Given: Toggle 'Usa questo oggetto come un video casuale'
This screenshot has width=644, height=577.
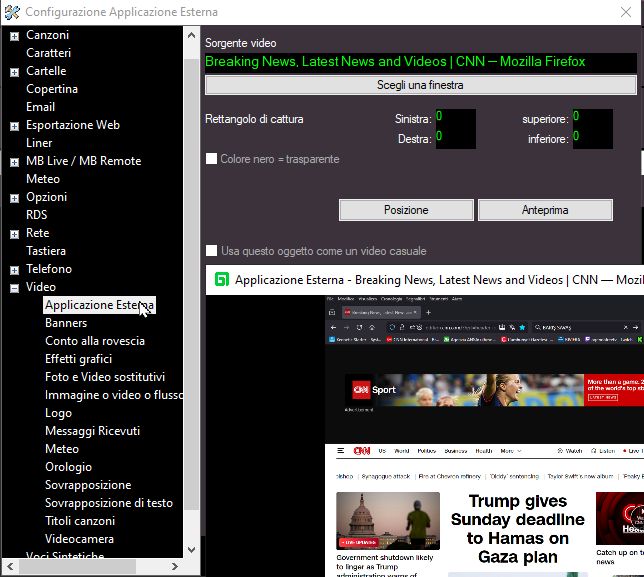Looking at the screenshot, I should click(211, 251).
